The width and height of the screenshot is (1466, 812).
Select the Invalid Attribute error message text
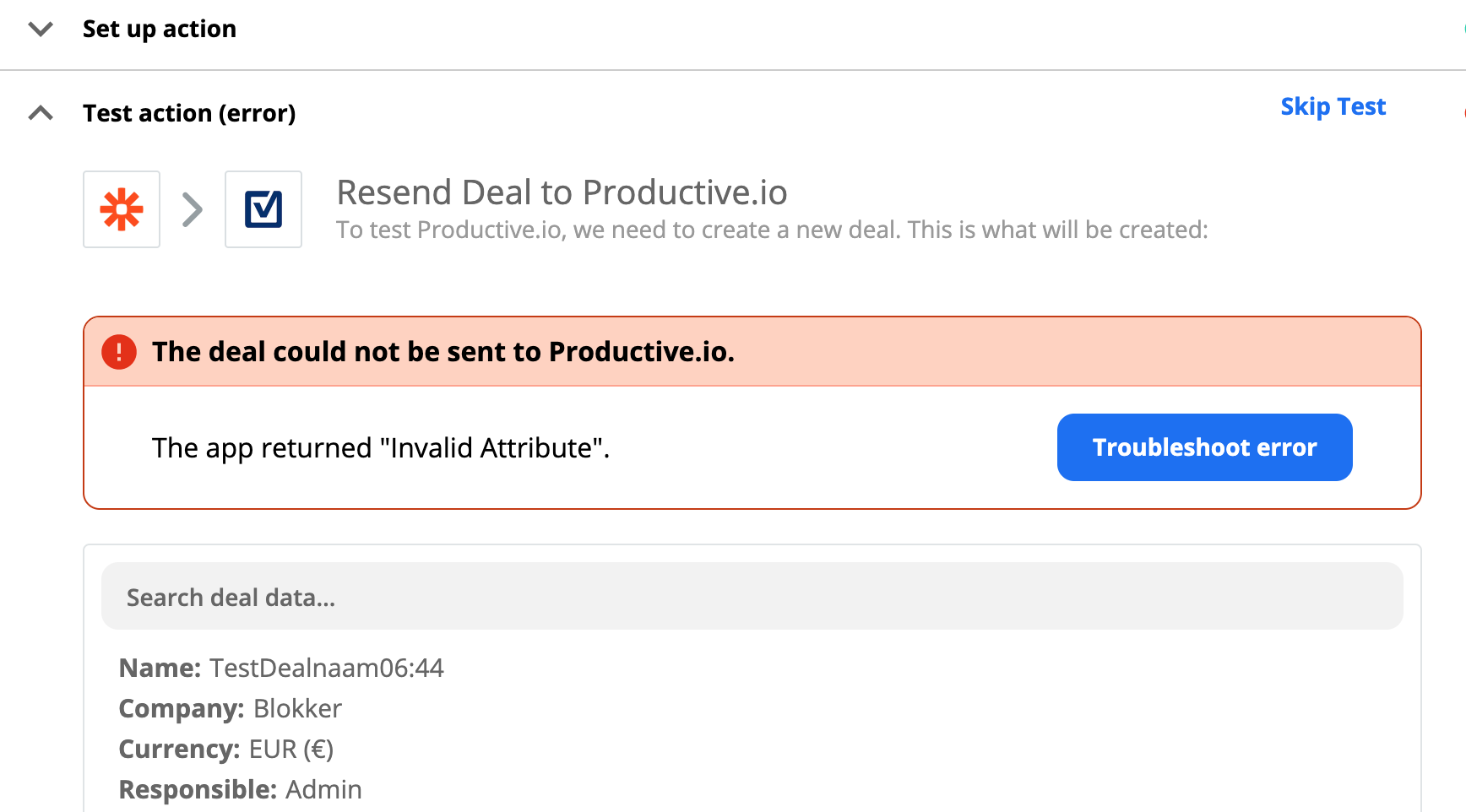point(381,447)
